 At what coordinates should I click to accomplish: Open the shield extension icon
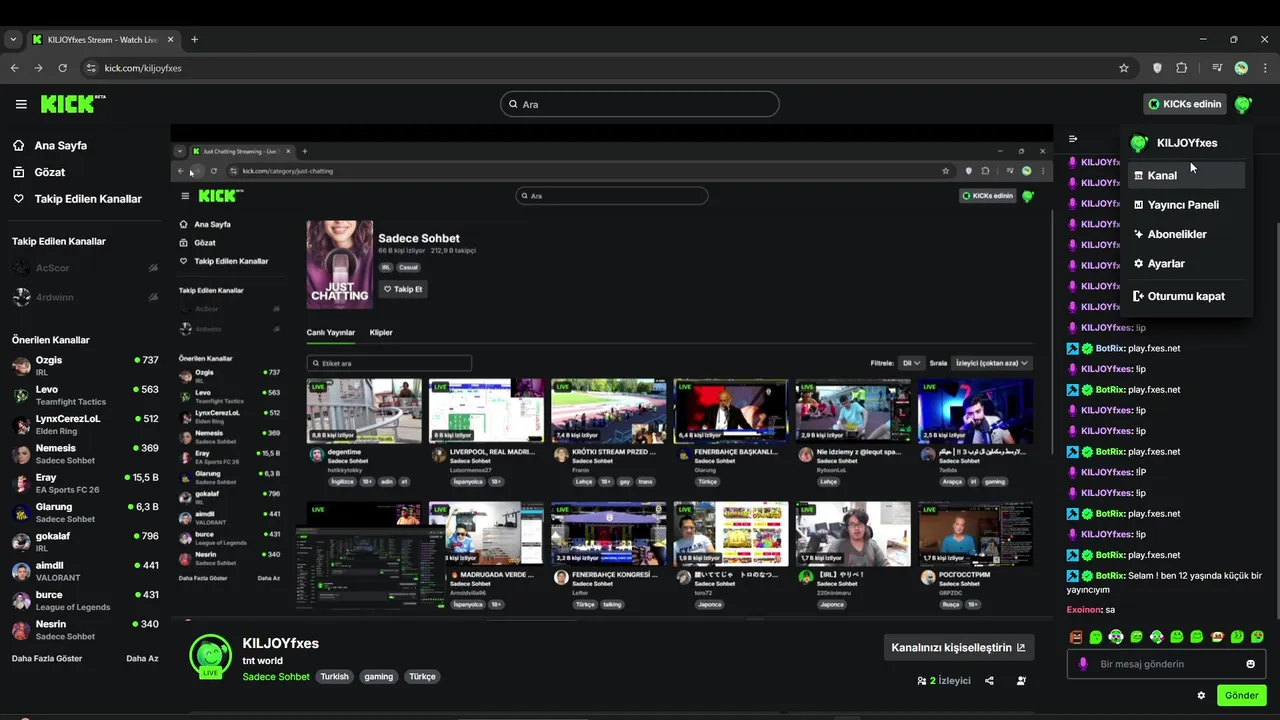pyautogui.click(x=1158, y=68)
